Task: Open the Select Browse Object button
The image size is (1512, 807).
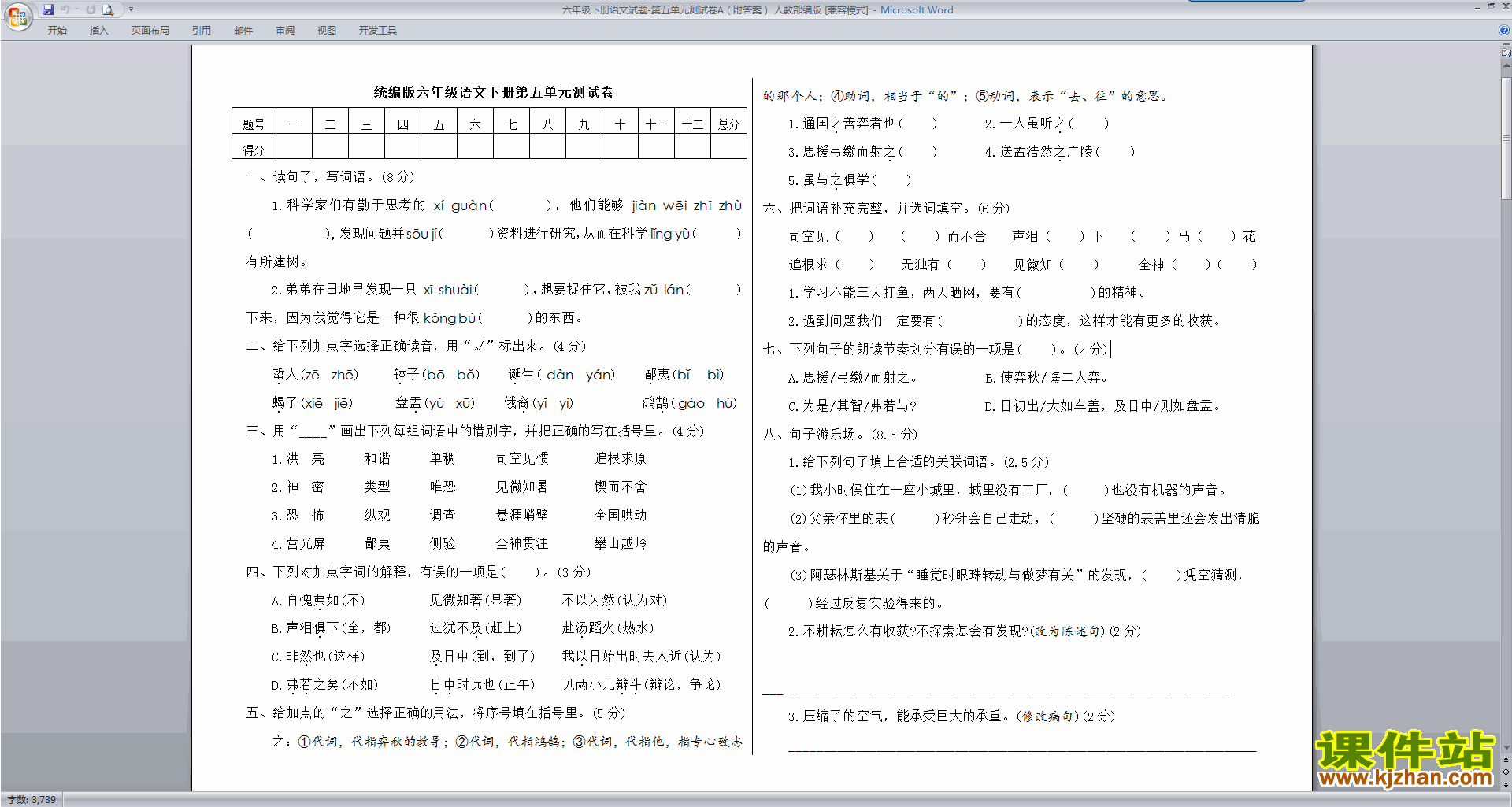Action: (x=1506, y=772)
